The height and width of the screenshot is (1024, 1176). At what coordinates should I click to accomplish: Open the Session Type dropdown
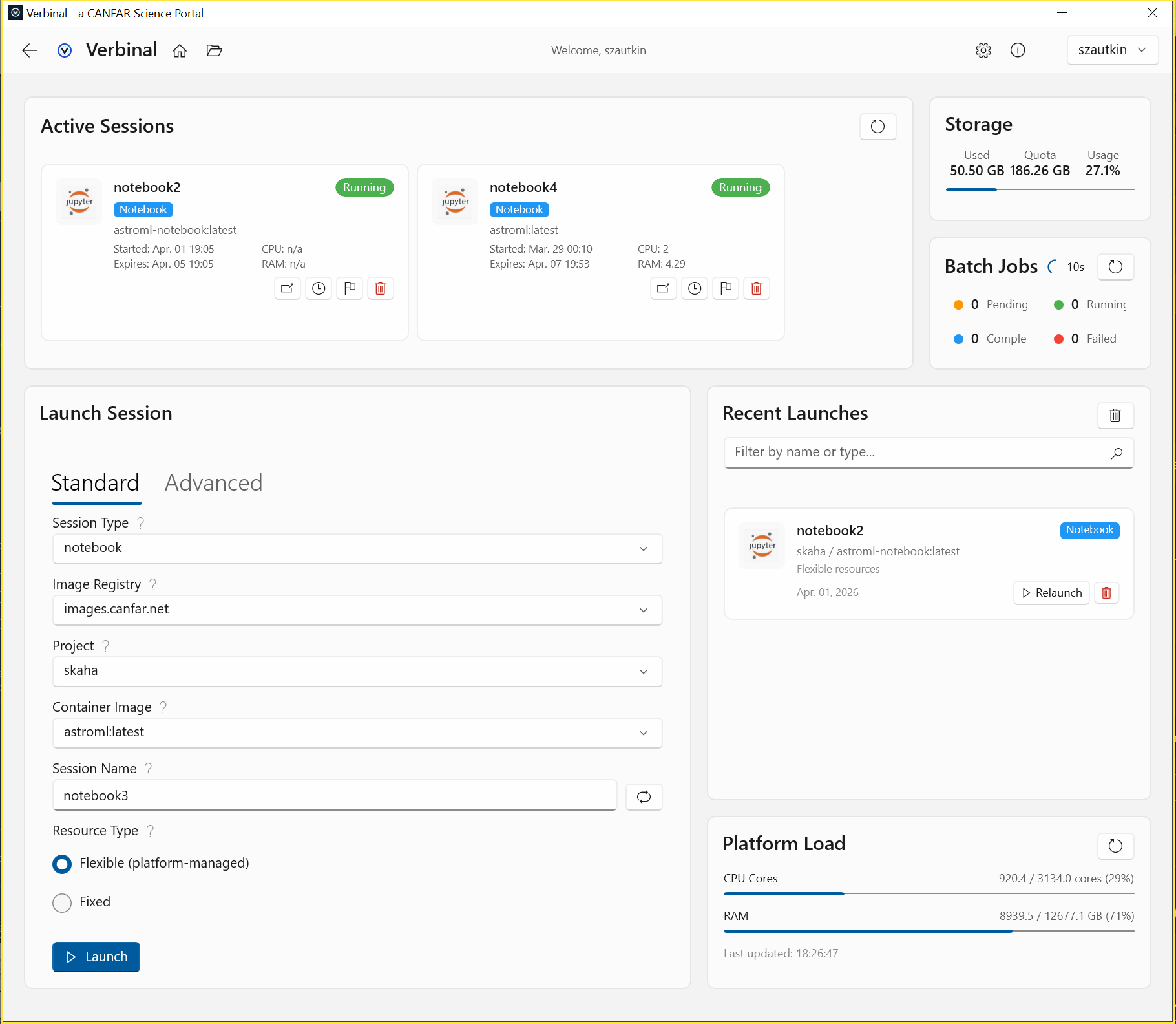(x=357, y=548)
